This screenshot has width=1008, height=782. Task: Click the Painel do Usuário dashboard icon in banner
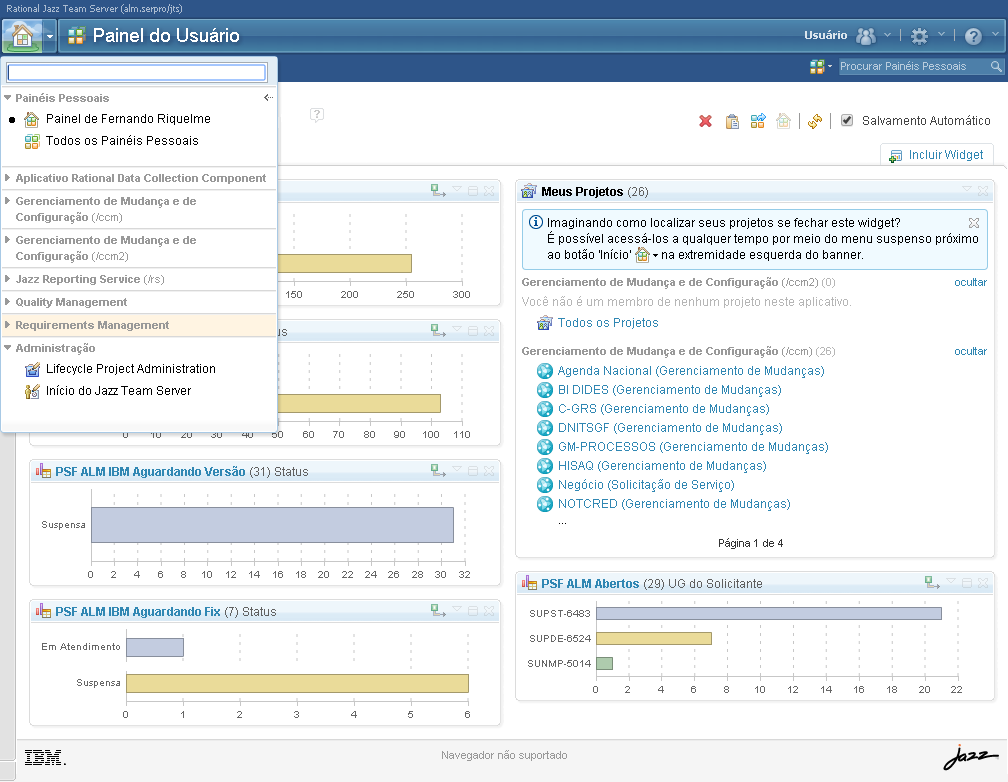(76, 36)
